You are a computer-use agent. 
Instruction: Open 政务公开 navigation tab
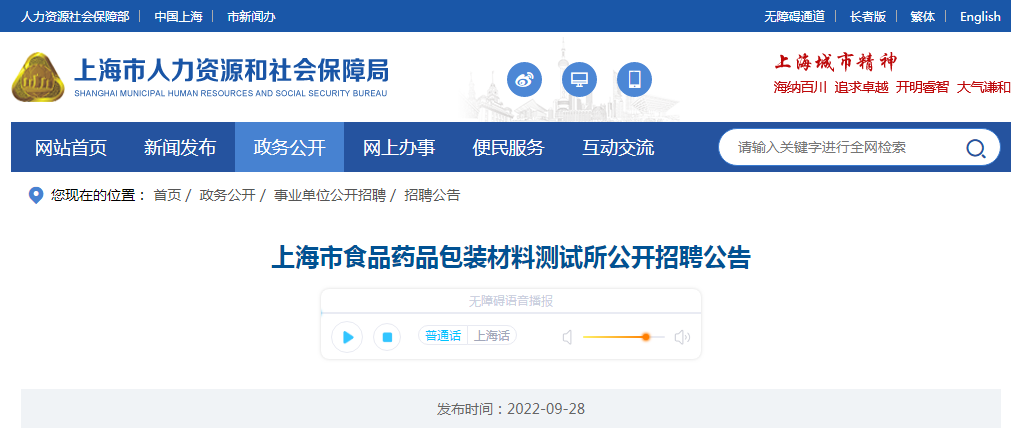290,148
